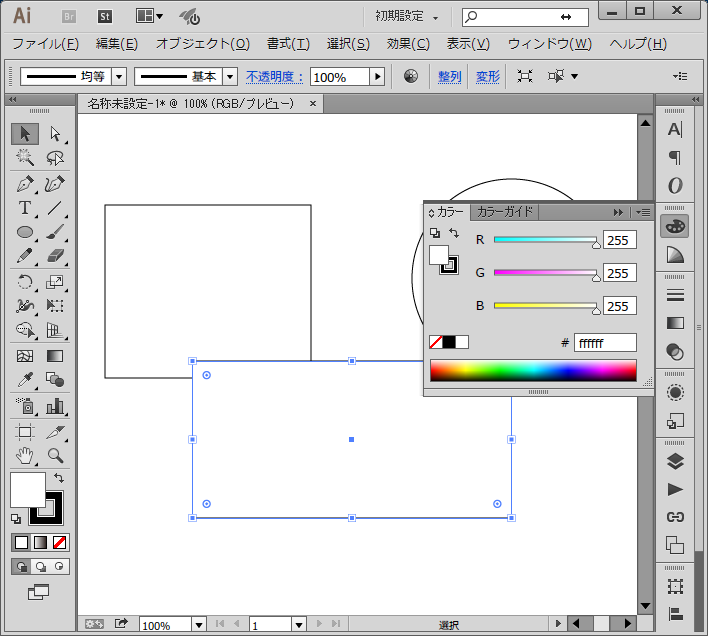Screen dimensions: 708x636
Task: Choose the Symbol Sprayer tool
Action: (x=25, y=406)
